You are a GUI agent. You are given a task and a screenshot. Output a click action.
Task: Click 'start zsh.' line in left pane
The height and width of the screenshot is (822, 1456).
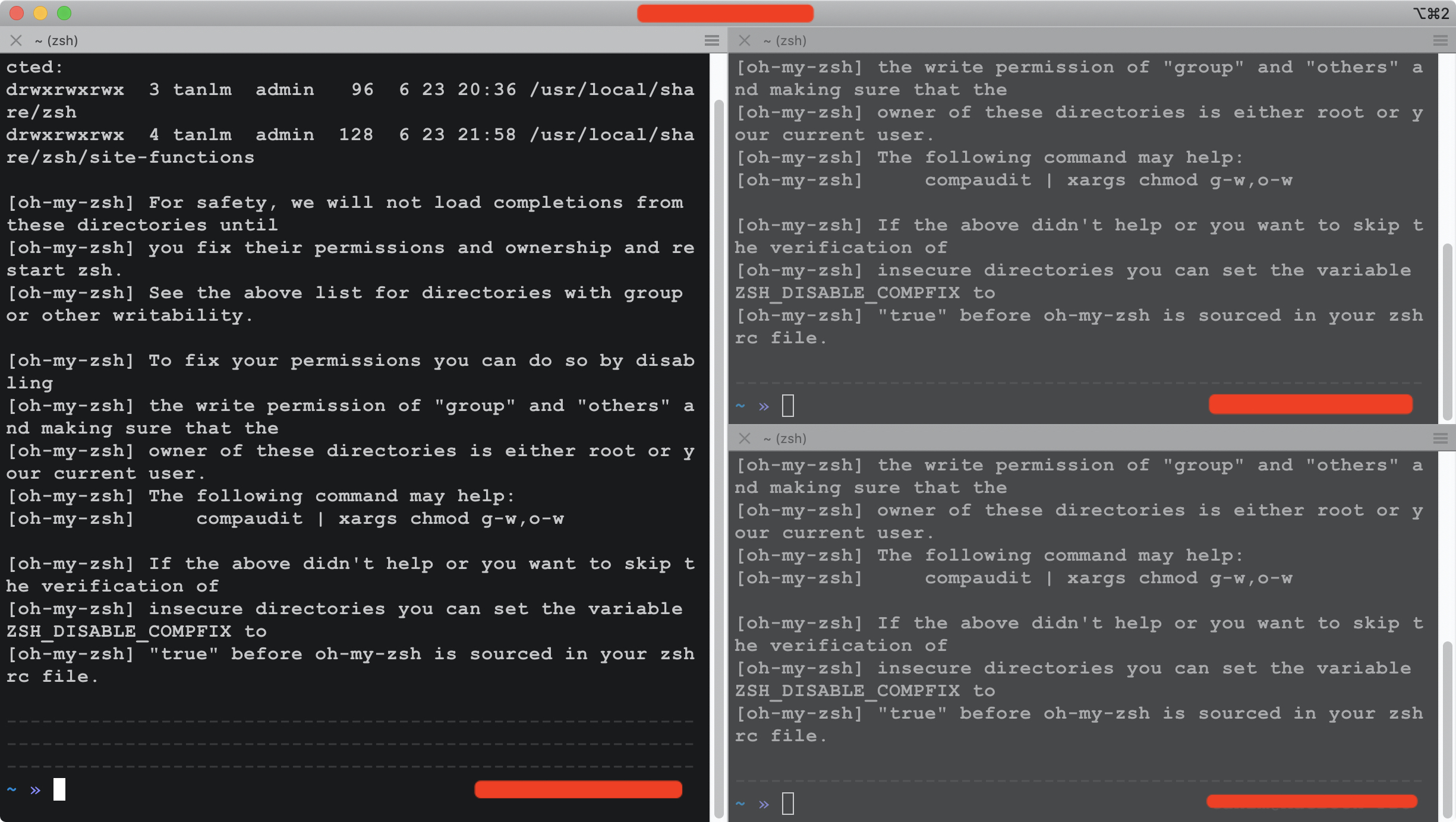coord(64,270)
